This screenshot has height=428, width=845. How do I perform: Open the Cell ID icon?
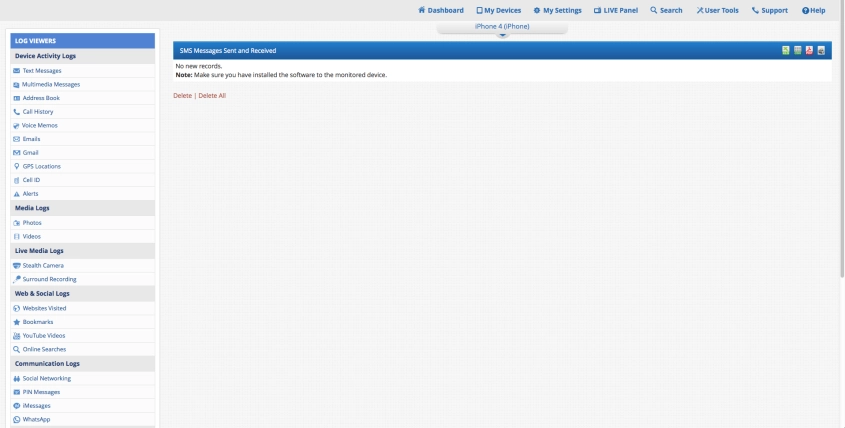click(17, 180)
